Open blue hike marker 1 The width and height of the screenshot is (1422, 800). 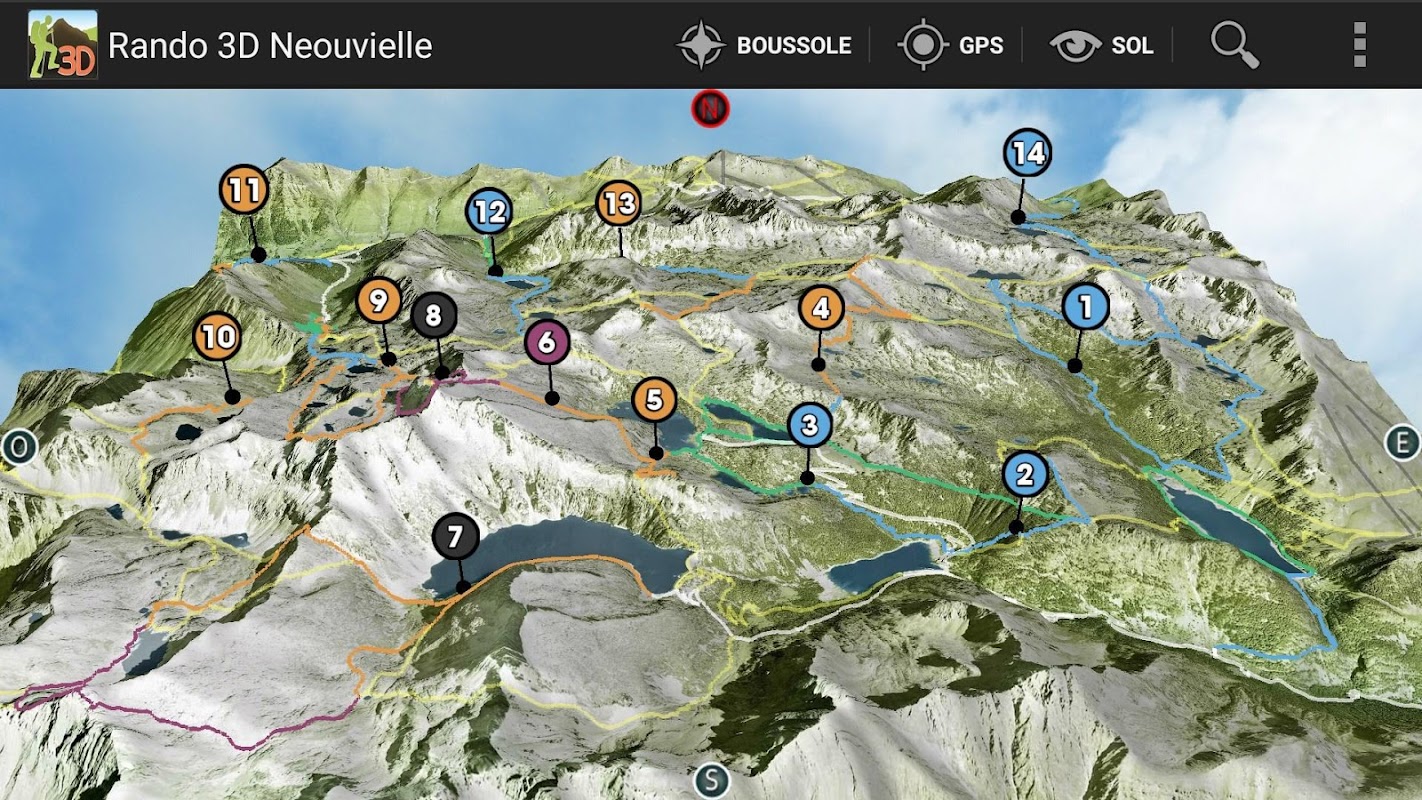tap(1086, 306)
